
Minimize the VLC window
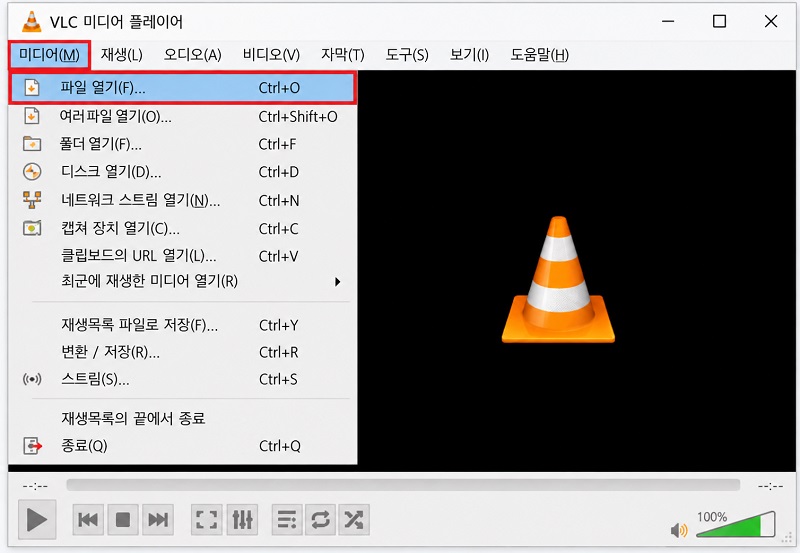[668, 21]
